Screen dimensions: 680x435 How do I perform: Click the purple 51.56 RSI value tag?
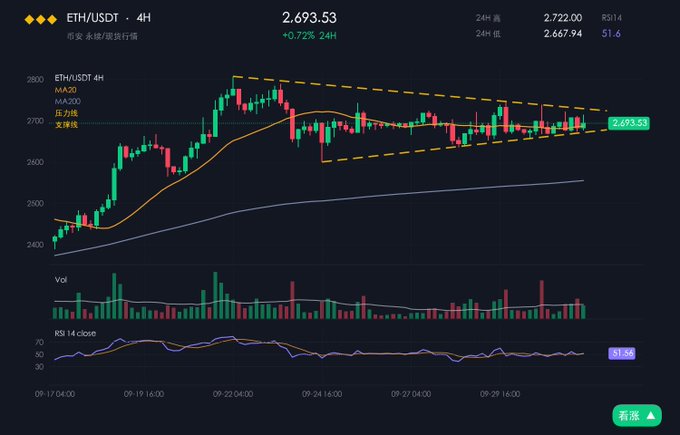[x=622, y=353]
